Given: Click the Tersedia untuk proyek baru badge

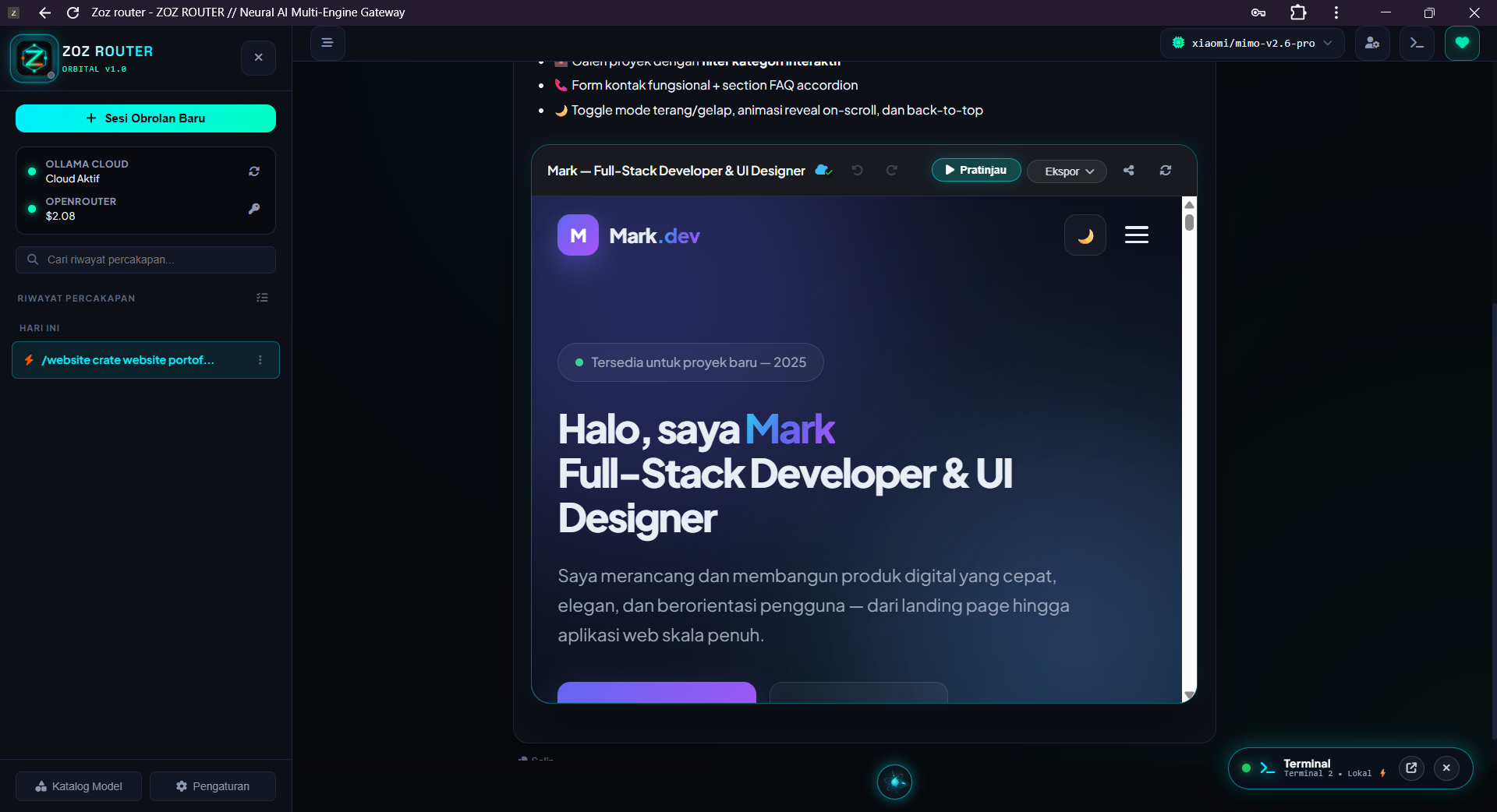Looking at the screenshot, I should click(690, 362).
